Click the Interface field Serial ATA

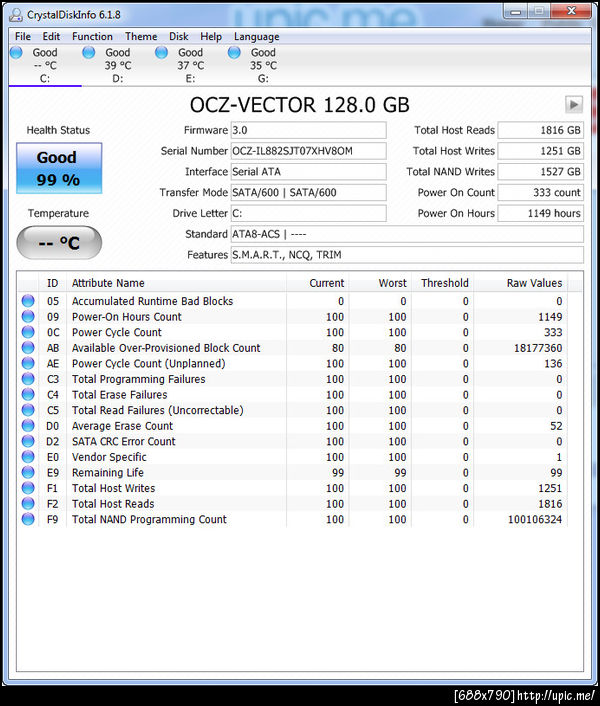coord(308,172)
